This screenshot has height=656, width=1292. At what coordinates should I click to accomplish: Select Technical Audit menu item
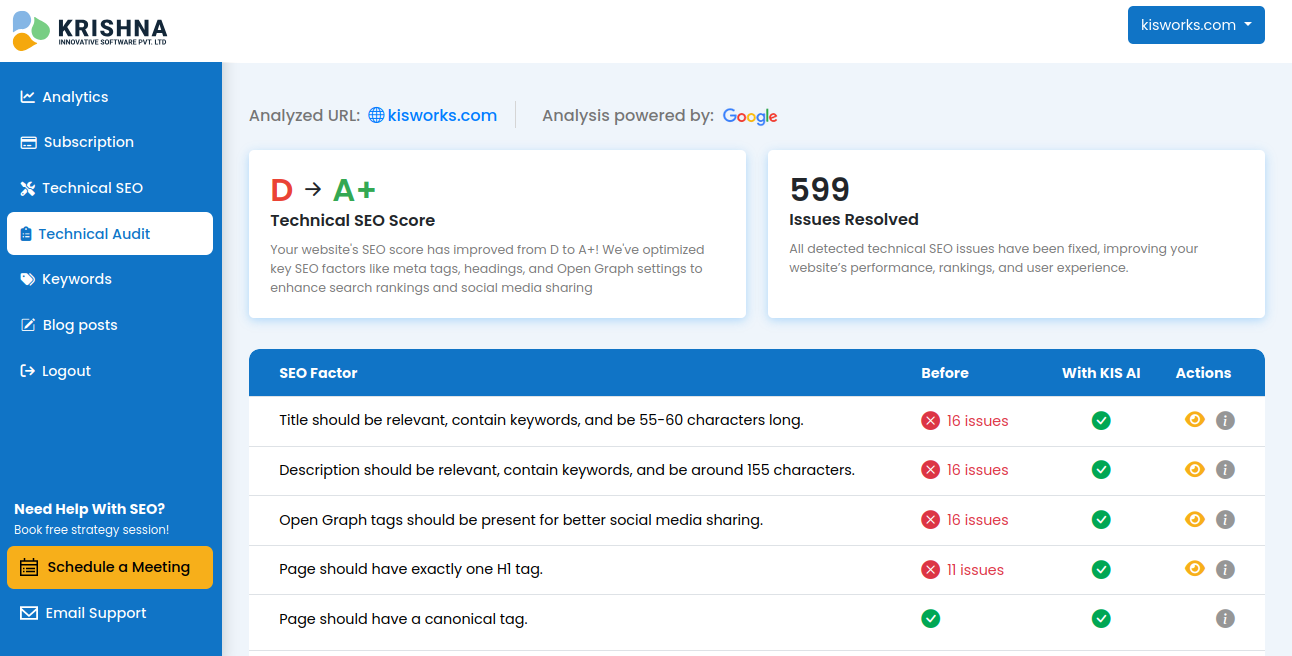[x=110, y=234]
